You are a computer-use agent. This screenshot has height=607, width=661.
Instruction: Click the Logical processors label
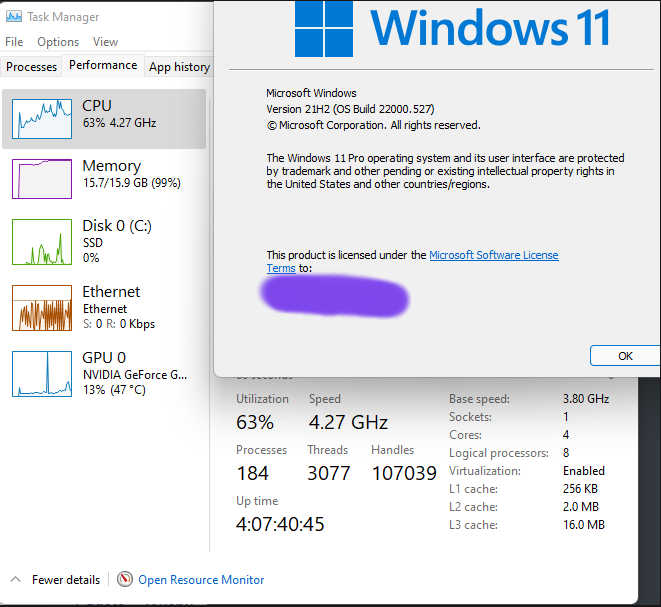pos(499,453)
